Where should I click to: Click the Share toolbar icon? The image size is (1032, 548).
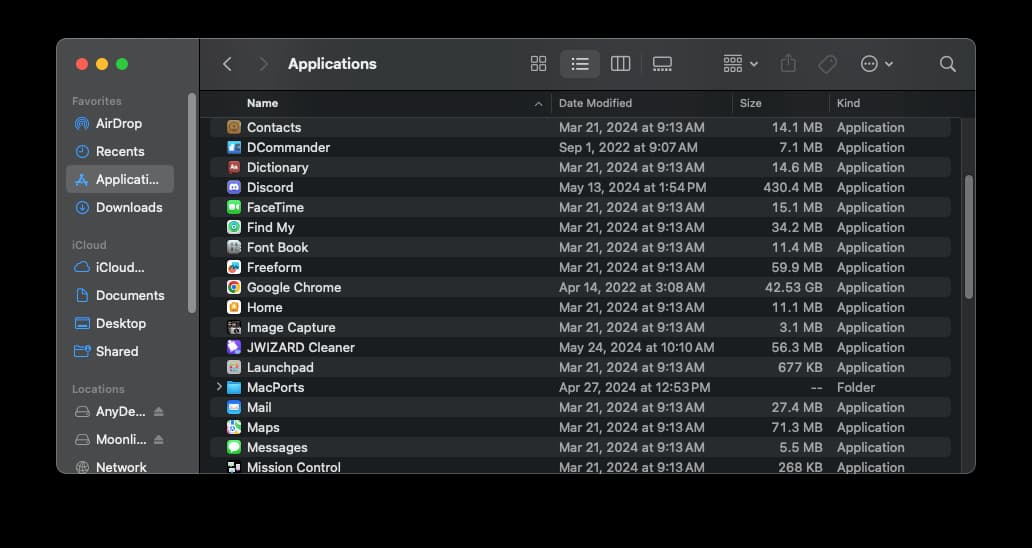click(788, 64)
